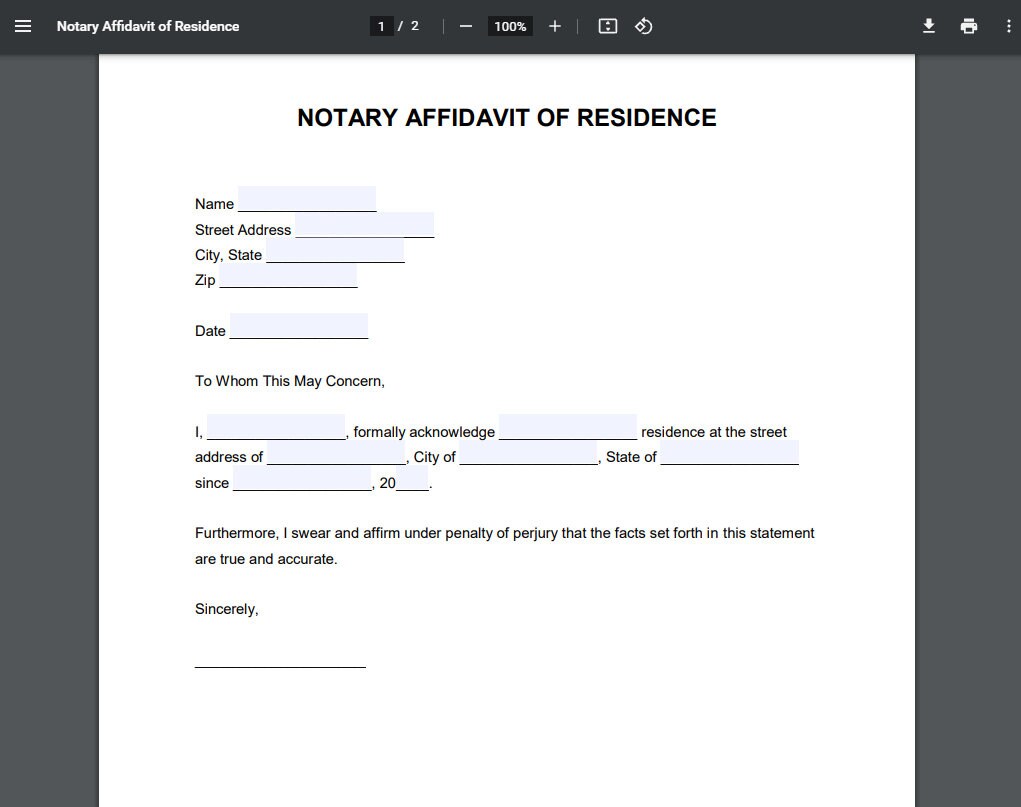Zoom in on the document
Screen dimensions: 1021x807
pos(554,26)
